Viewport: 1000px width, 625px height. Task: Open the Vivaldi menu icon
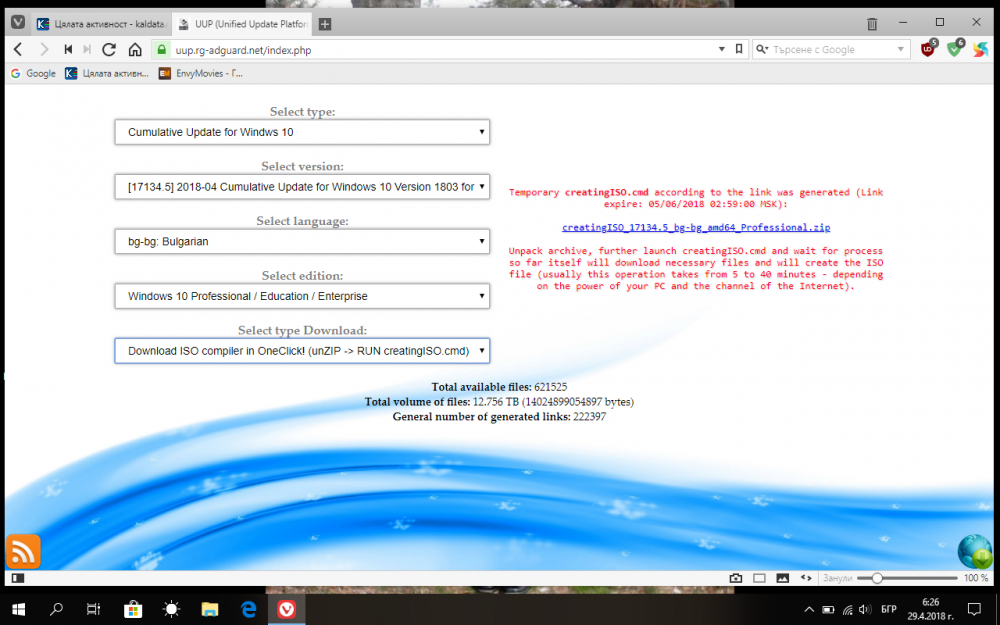point(18,23)
